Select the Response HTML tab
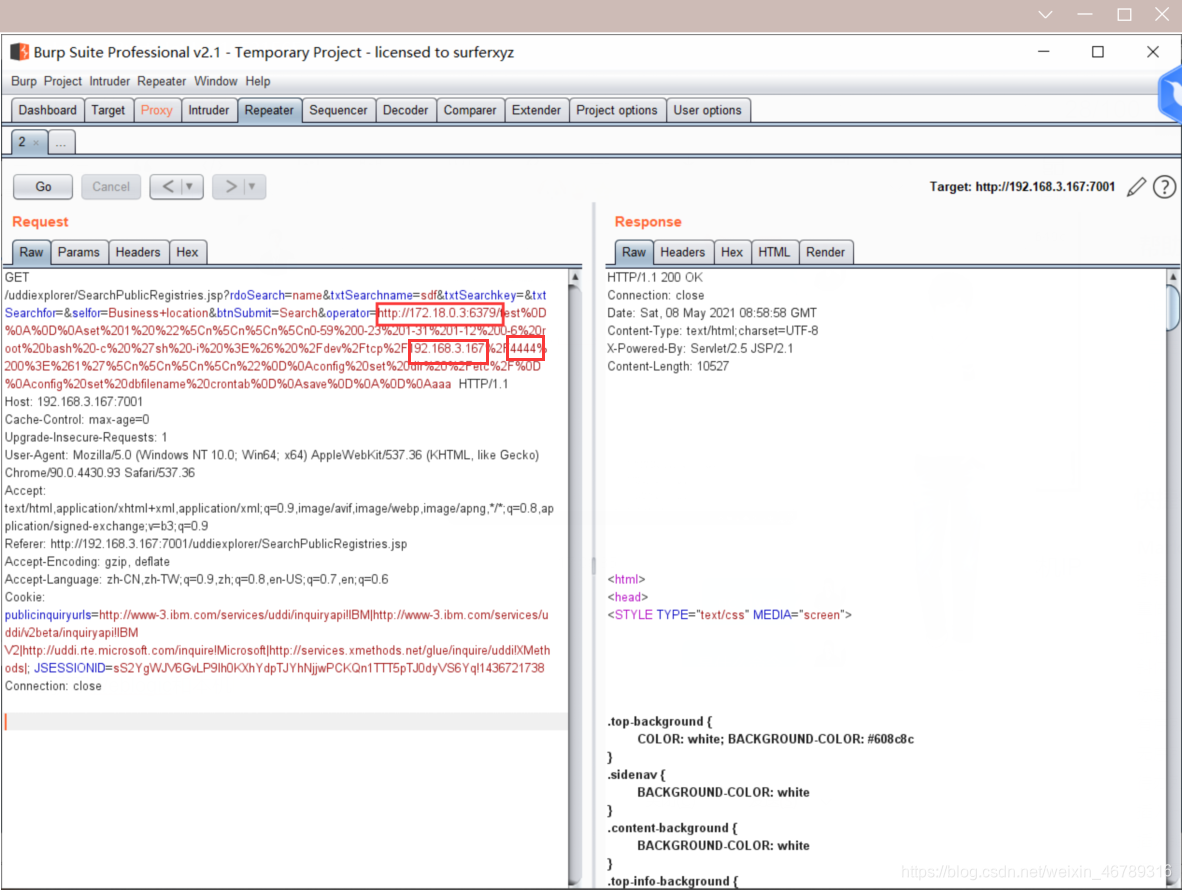The image size is (1182, 890). click(774, 252)
